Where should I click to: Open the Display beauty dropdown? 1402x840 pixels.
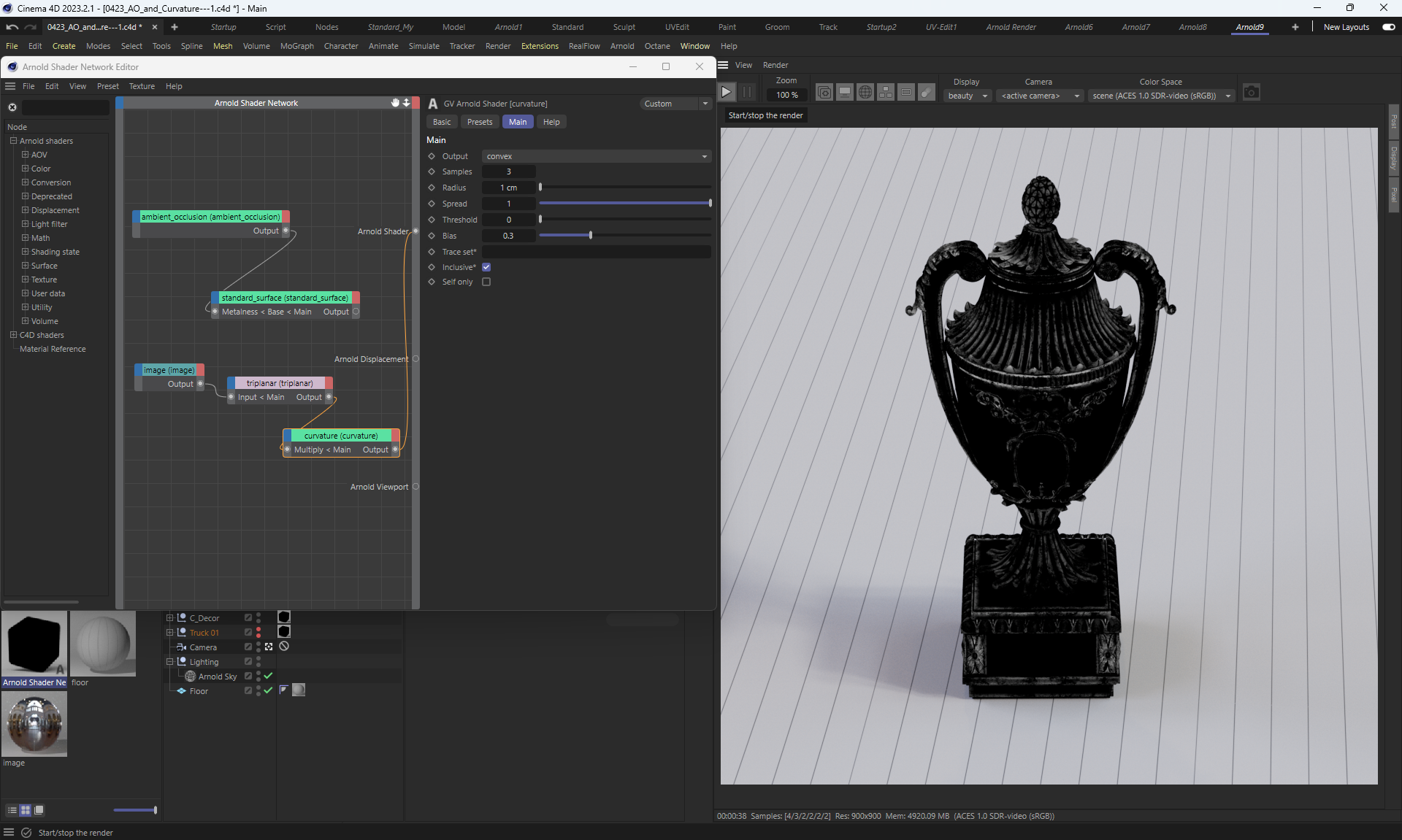(966, 96)
